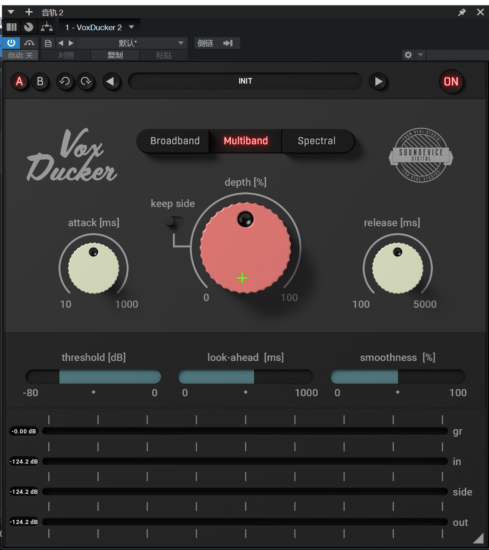
Task: Click the in meter value readout
Action: pyautogui.click(x=24, y=461)
